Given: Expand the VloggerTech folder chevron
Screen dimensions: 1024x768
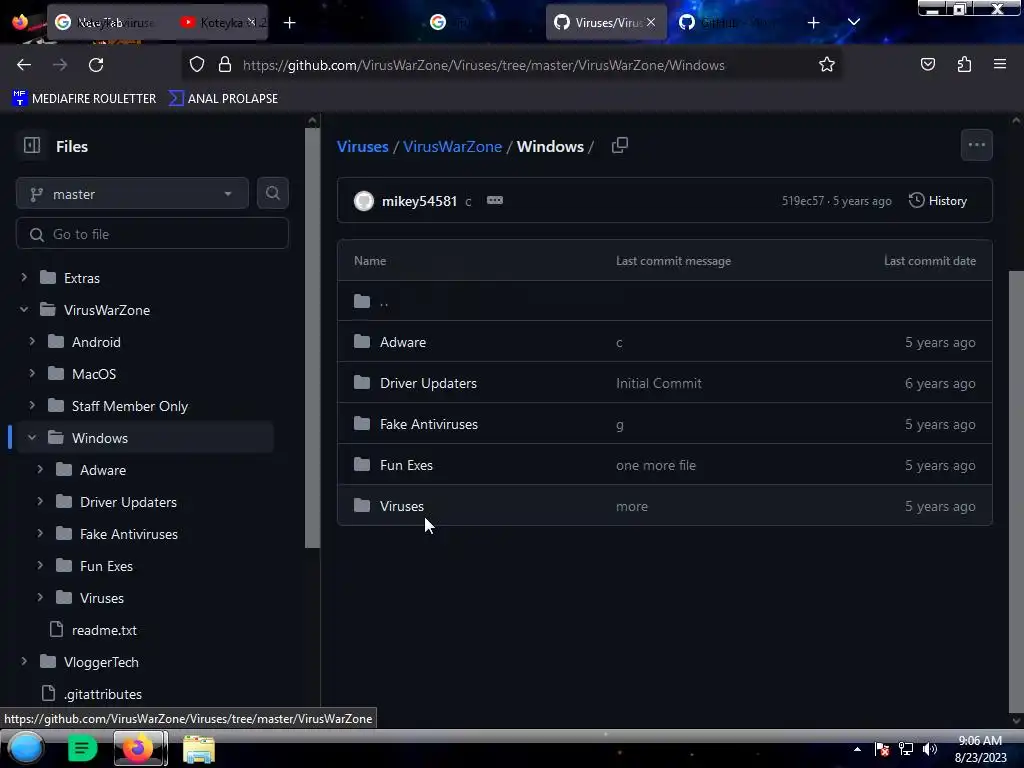Looking at the screenshot, I should coord(24,662).
